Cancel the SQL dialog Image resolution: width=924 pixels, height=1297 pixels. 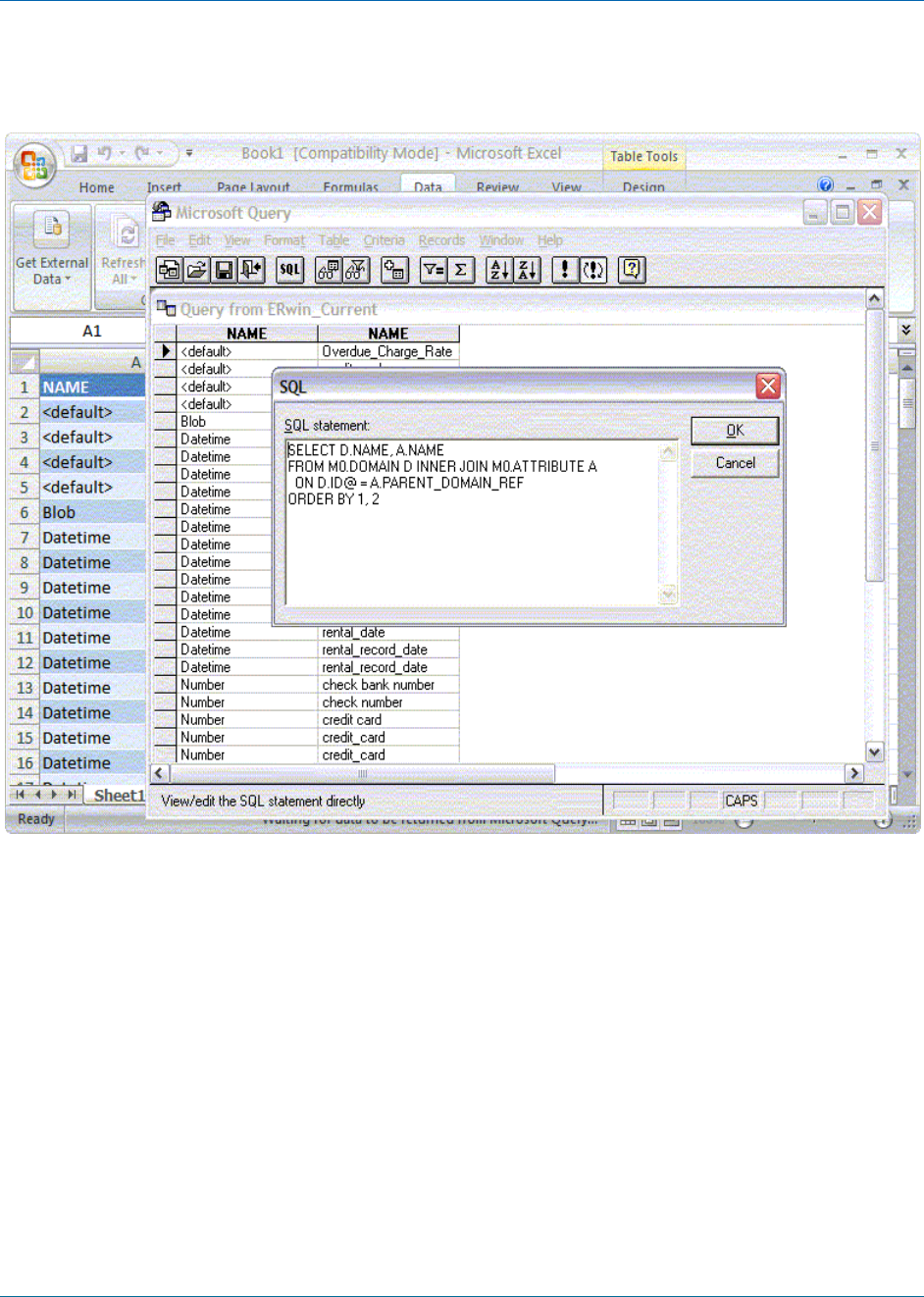[735, 463]
